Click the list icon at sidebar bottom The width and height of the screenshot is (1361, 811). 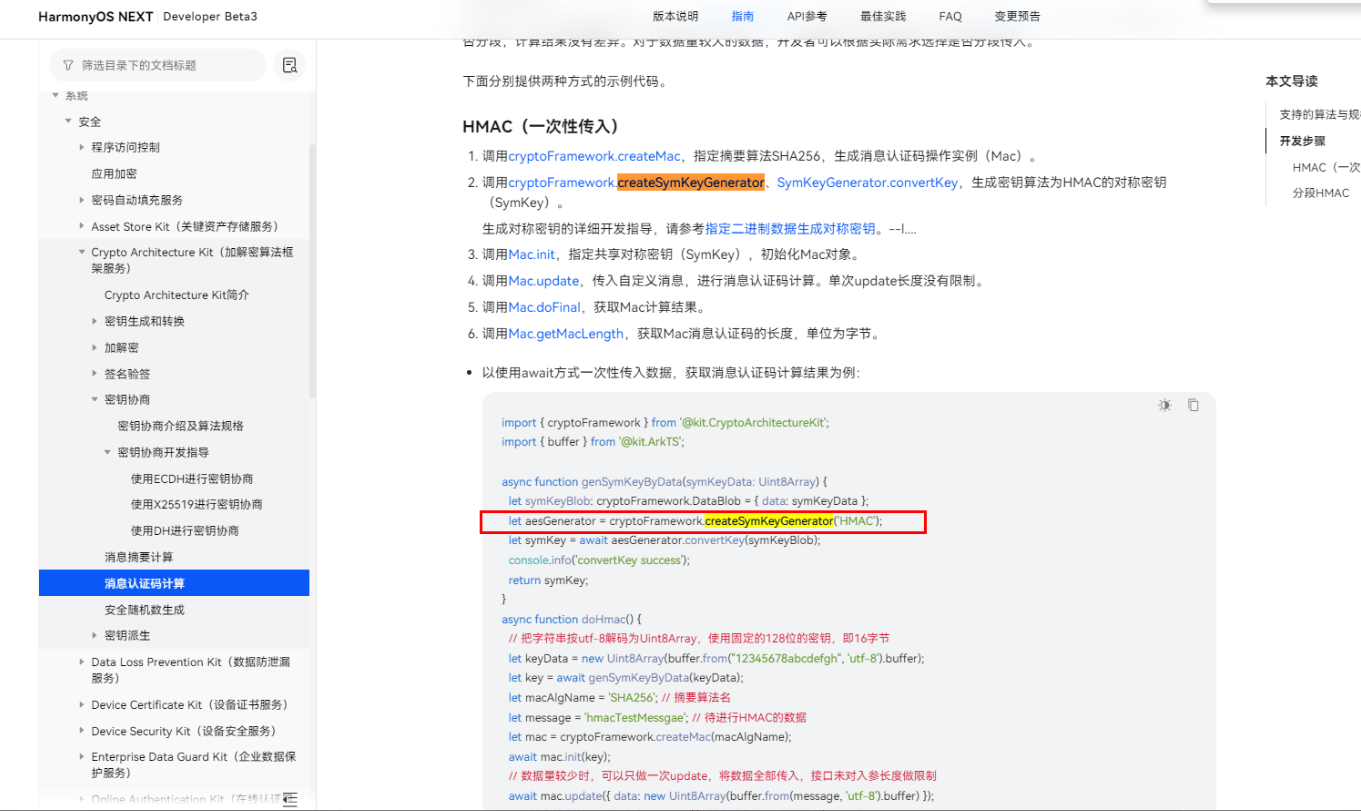click(289, 799)
